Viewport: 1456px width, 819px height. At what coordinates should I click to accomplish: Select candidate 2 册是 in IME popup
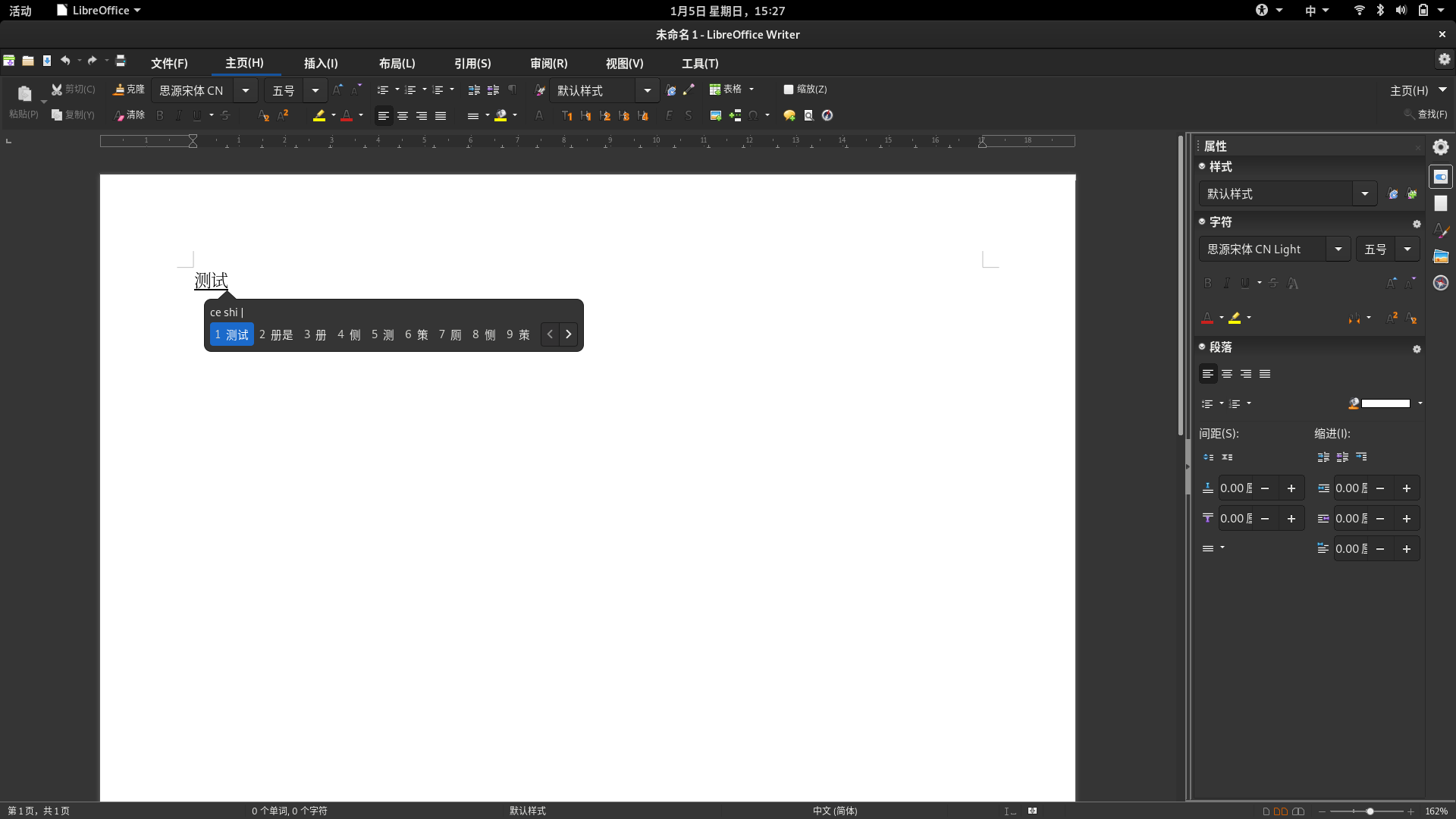(275, 334)
